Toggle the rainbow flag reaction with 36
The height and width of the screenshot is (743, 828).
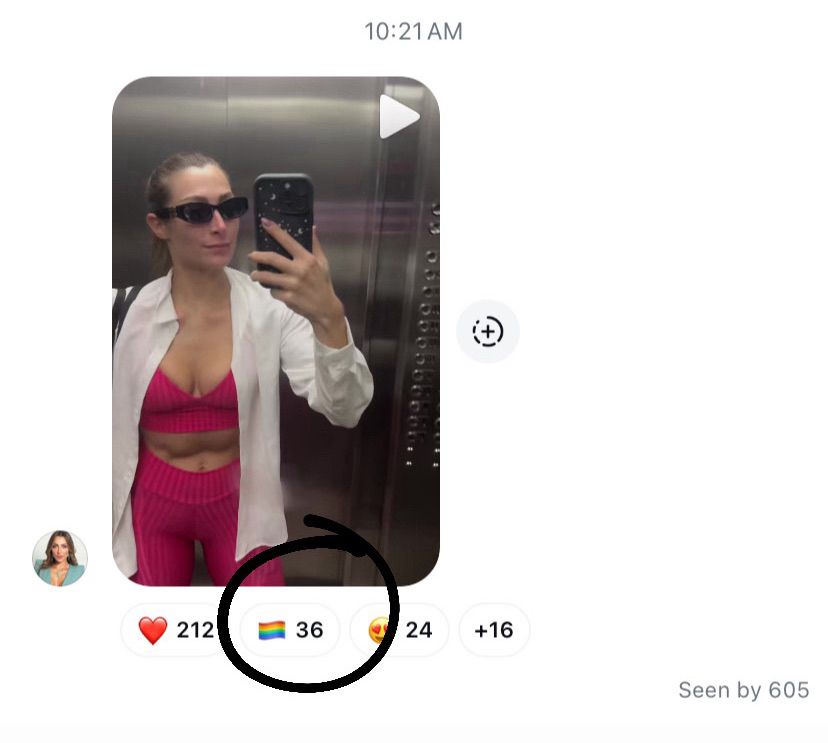click(290, 630)
